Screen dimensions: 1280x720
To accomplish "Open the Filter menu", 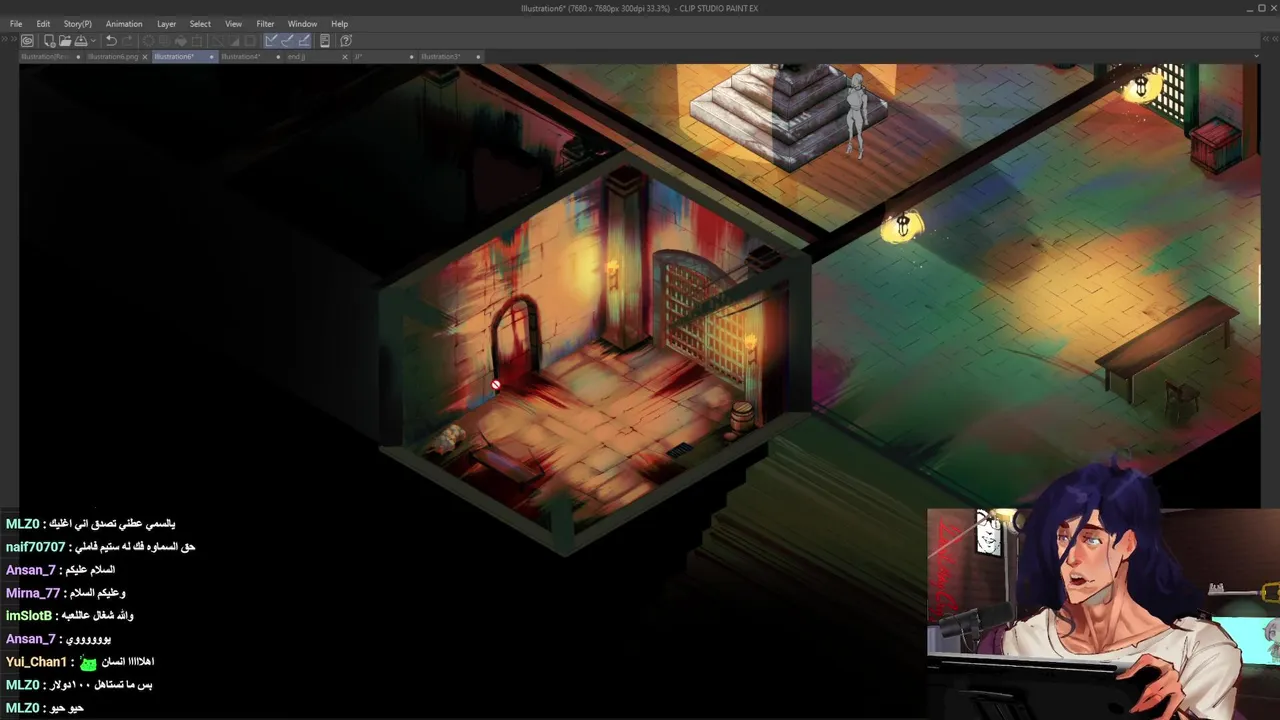I will [265, 24].
